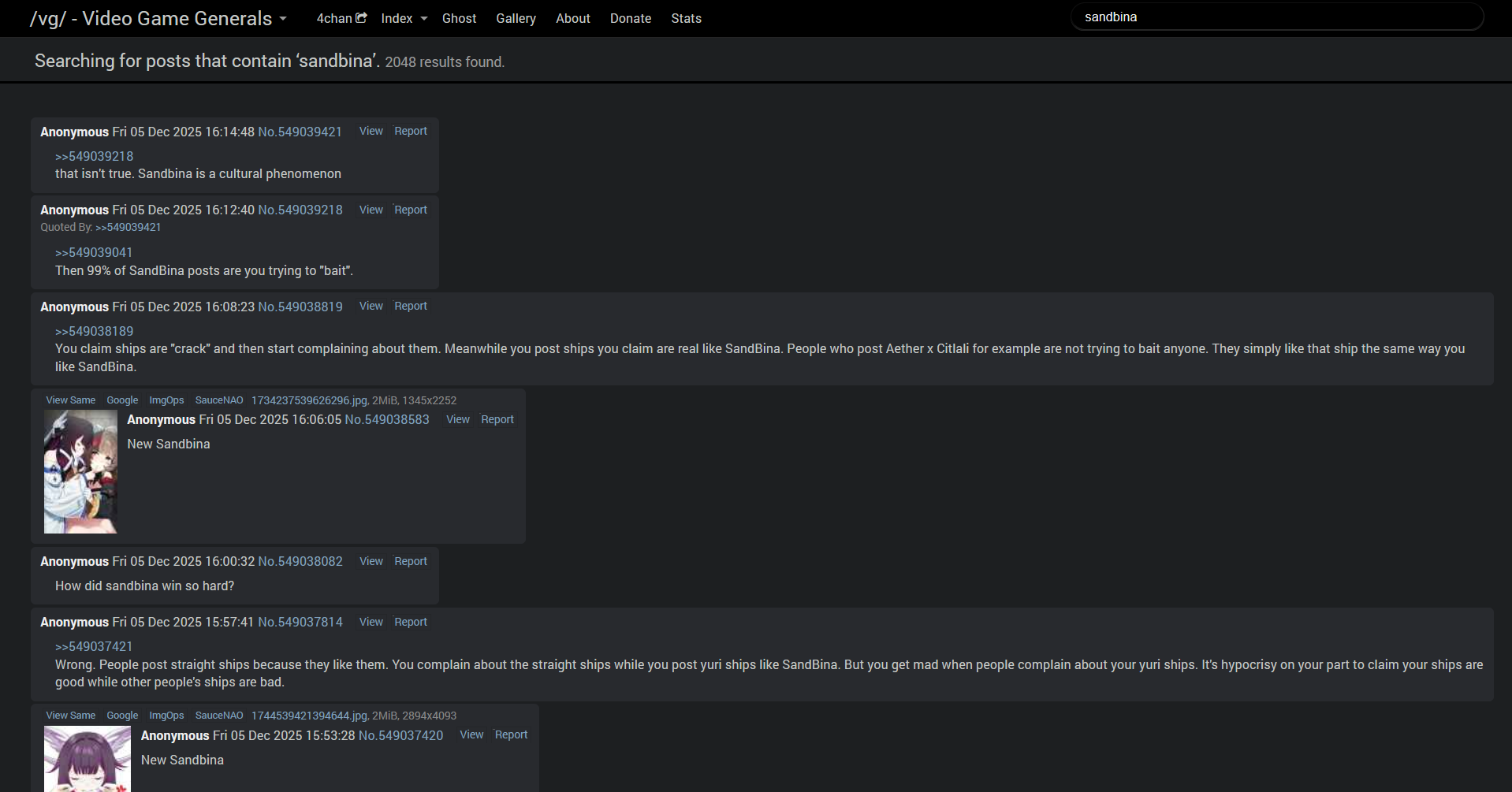Open post number No.549037420 link
Viewport: 1512px width, 792px height.
pos(400,735)
